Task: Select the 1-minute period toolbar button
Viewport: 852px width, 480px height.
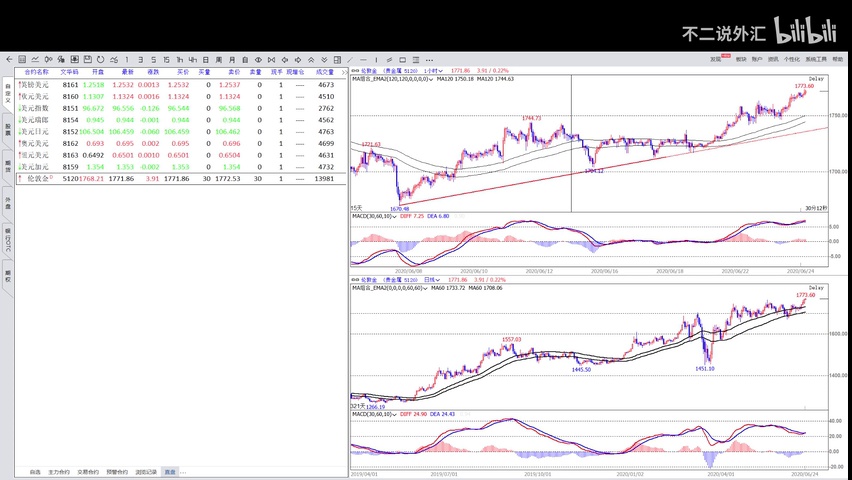Action: pyautogui.click(x=127, y=59)
